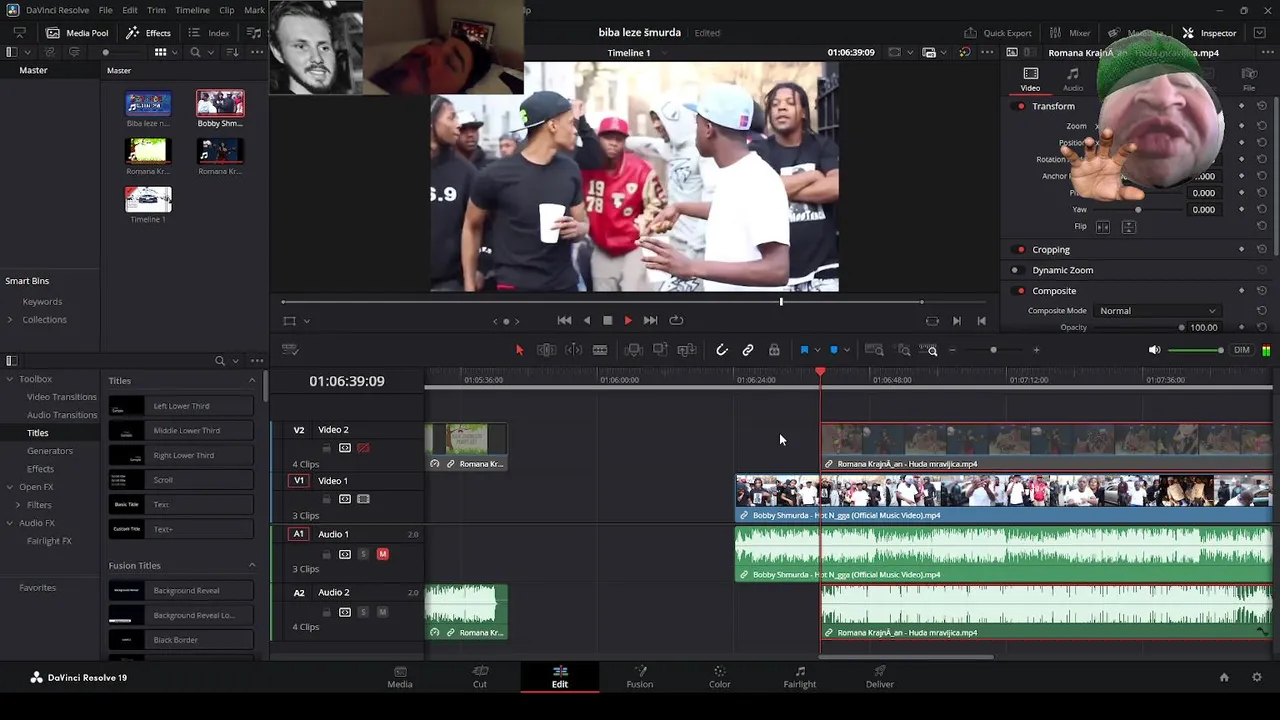Start playback with the red play button
Viewport: 1280px width, 720px height.
tap(628, 320)
